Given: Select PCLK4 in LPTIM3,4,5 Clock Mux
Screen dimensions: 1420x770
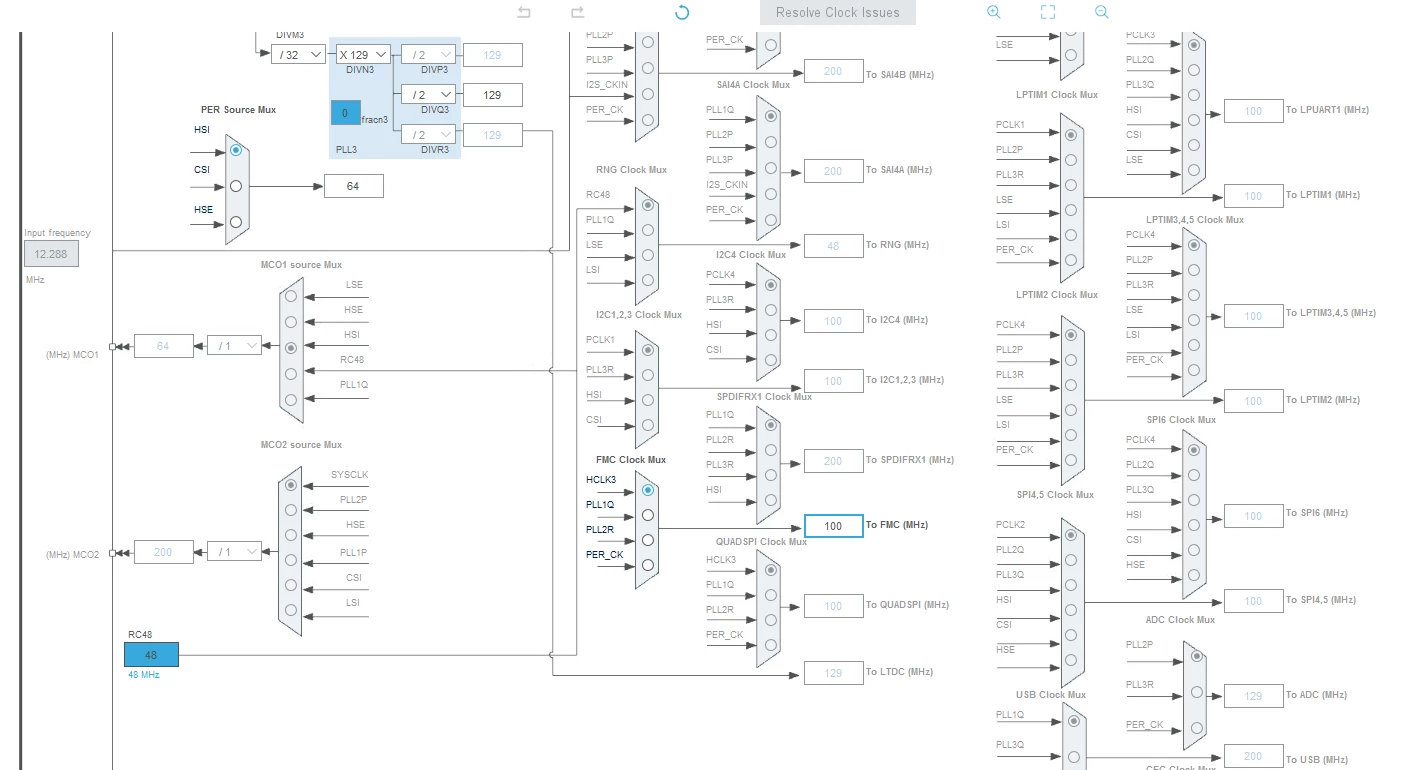Looking at the screenshot, I should (x=1193, y=245).
